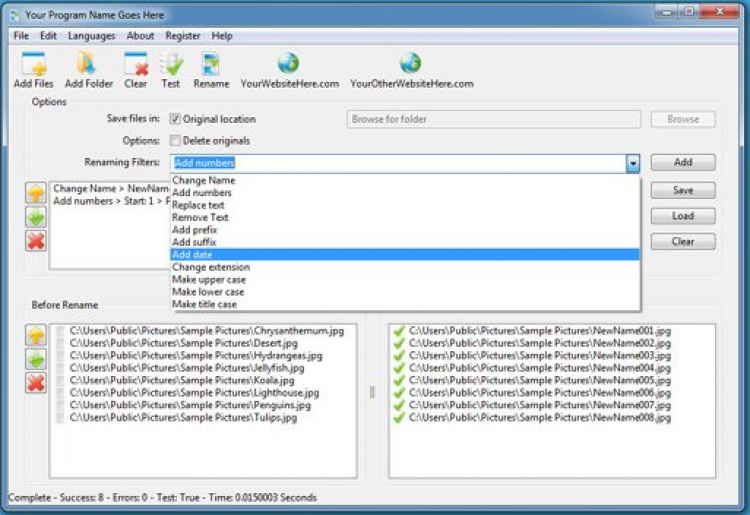Toggle checkbox beside Koala.jpg
Screen dimensions: 750x515
(x=60, y=381)
